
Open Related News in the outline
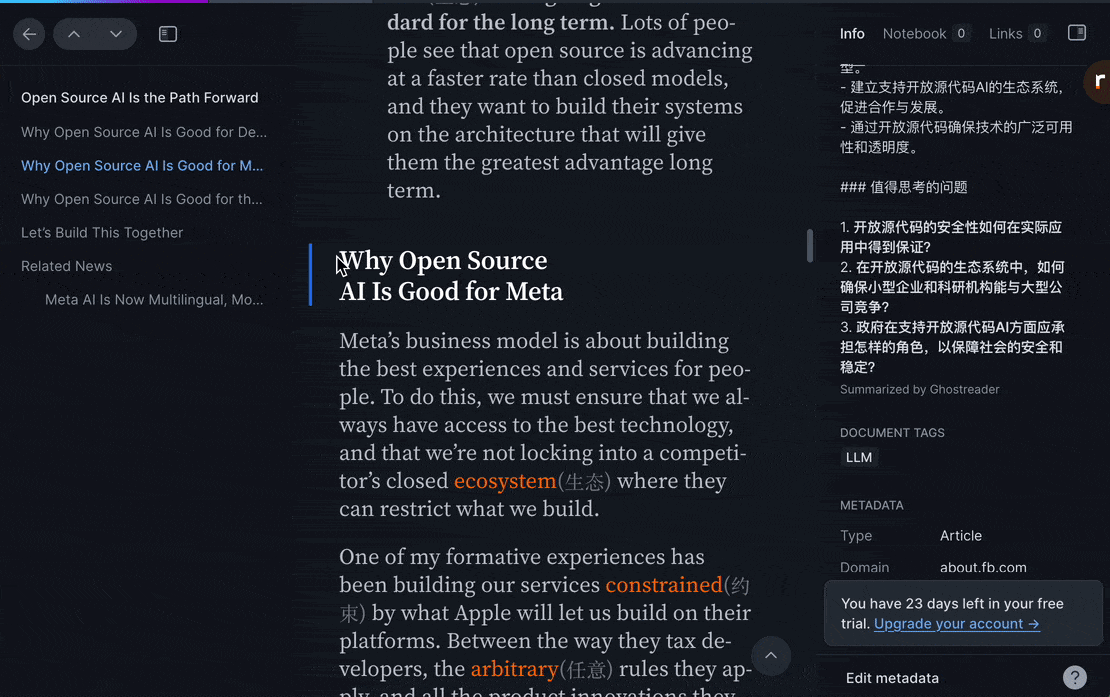pos(66,266)
